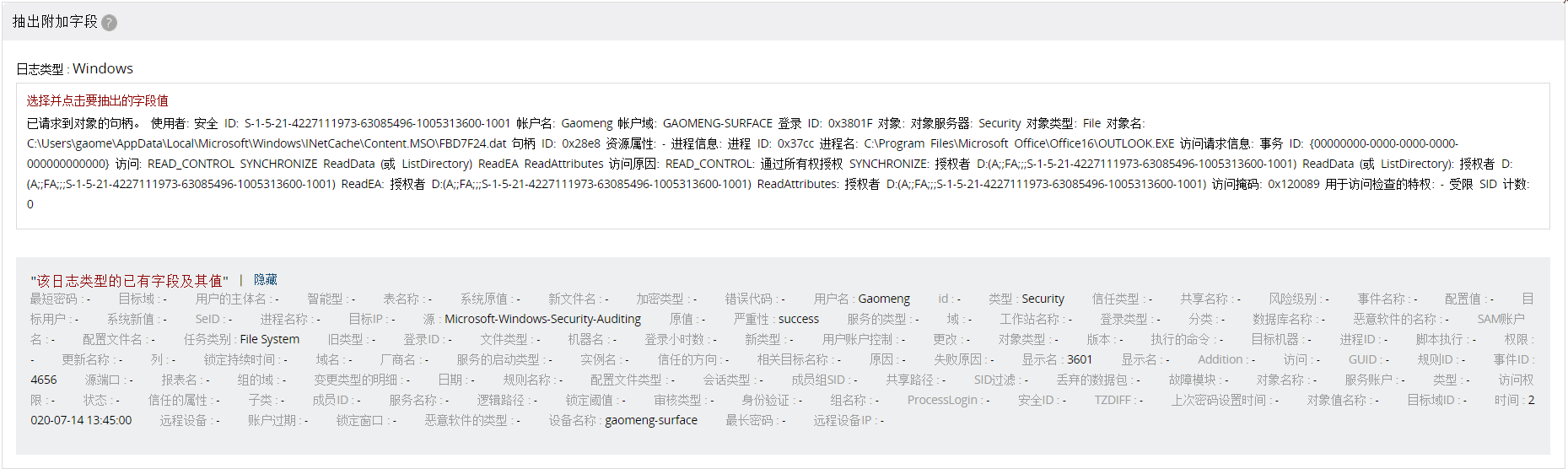Click the 隐藏 link to hide existing fields
This screenshot has height=469, width=1568.
point(266,279)
